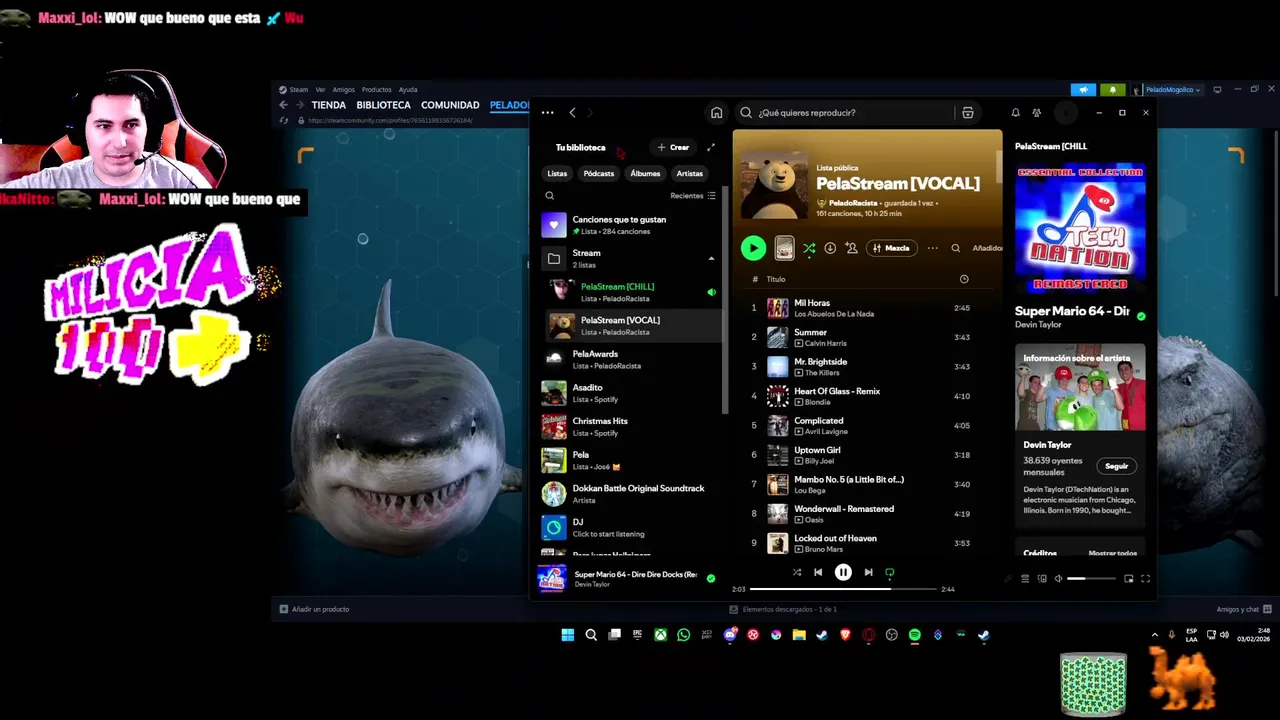1280x720 pixels.
Task: Click the Mezcla button
Action: coord(891,248)
